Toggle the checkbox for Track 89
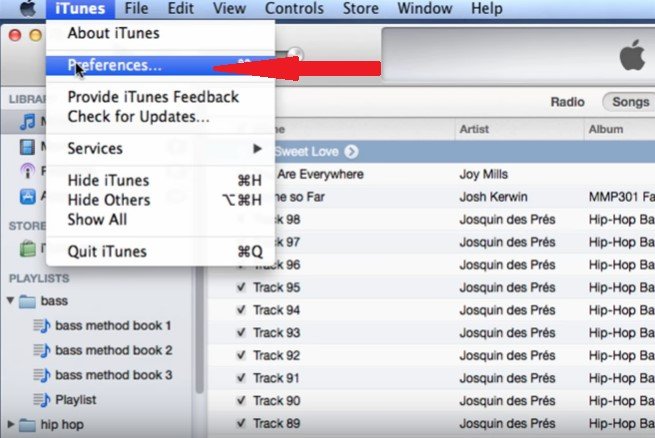 coord(241,423)
